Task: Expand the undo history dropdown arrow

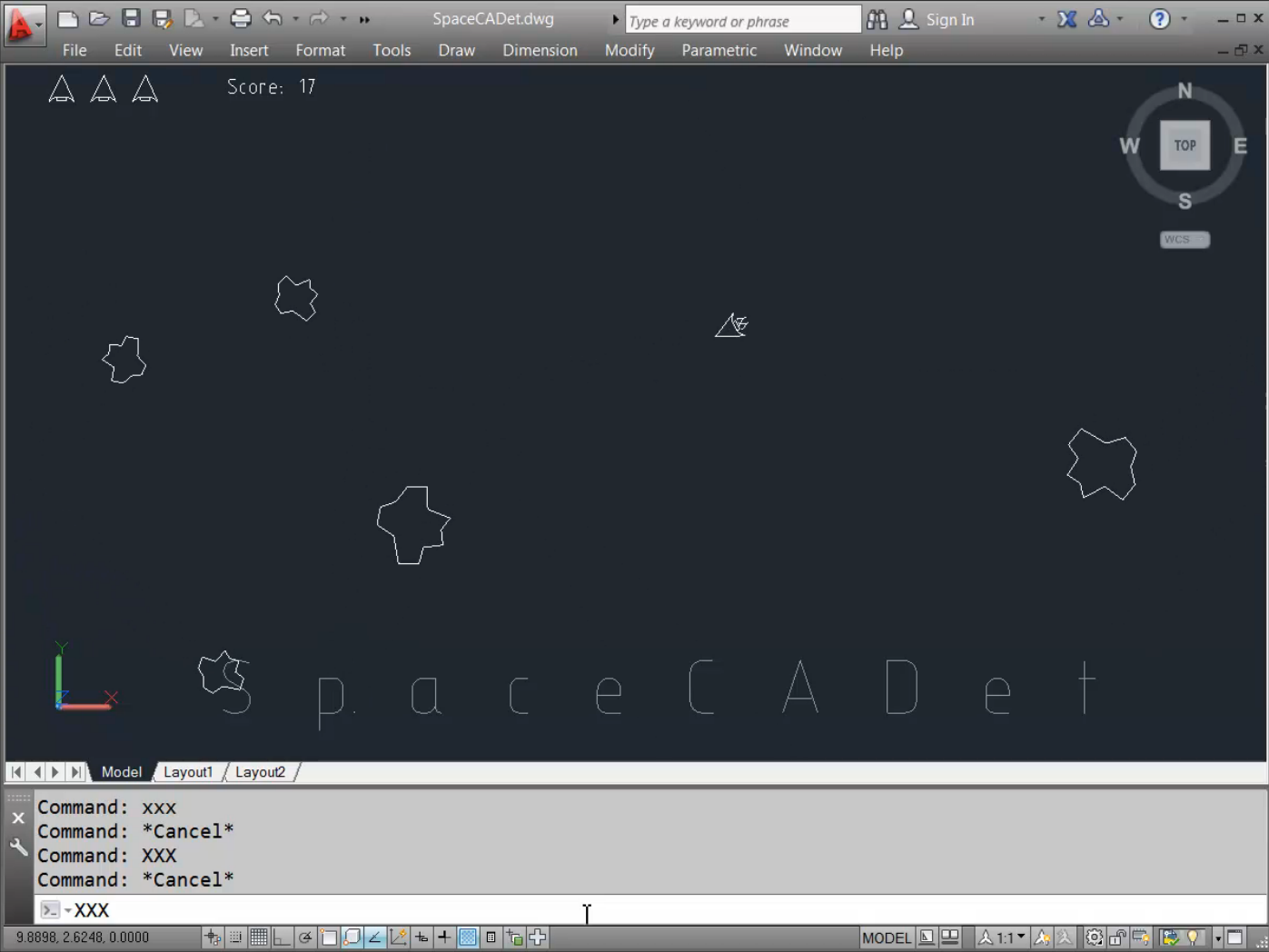Action: (295, 19)
